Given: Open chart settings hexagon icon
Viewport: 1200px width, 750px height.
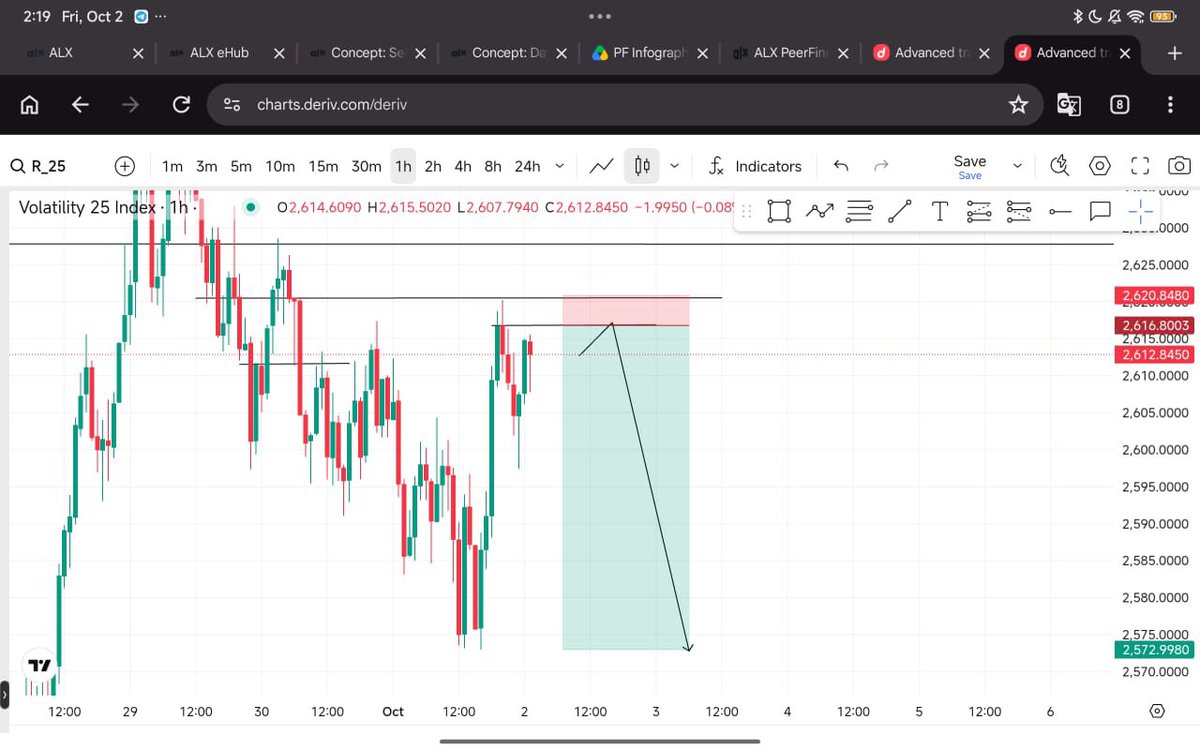Looking at the screenshot, I should tap(1100, 166).
